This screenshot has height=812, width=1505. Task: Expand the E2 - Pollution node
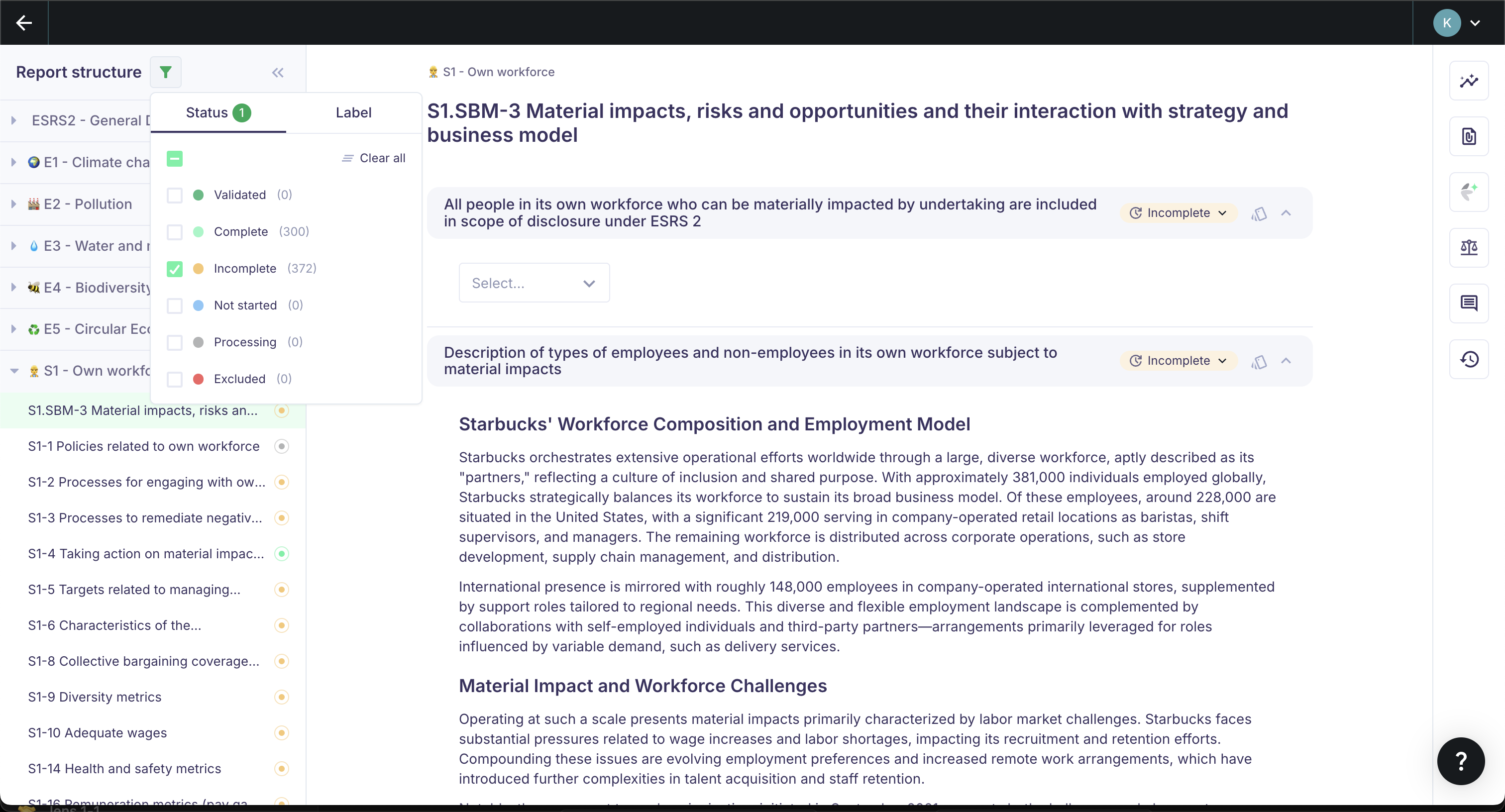point(13,204)
